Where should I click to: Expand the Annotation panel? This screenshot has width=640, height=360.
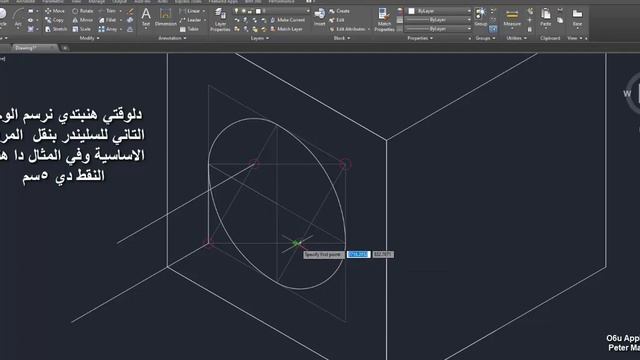[x=172, y=38]
